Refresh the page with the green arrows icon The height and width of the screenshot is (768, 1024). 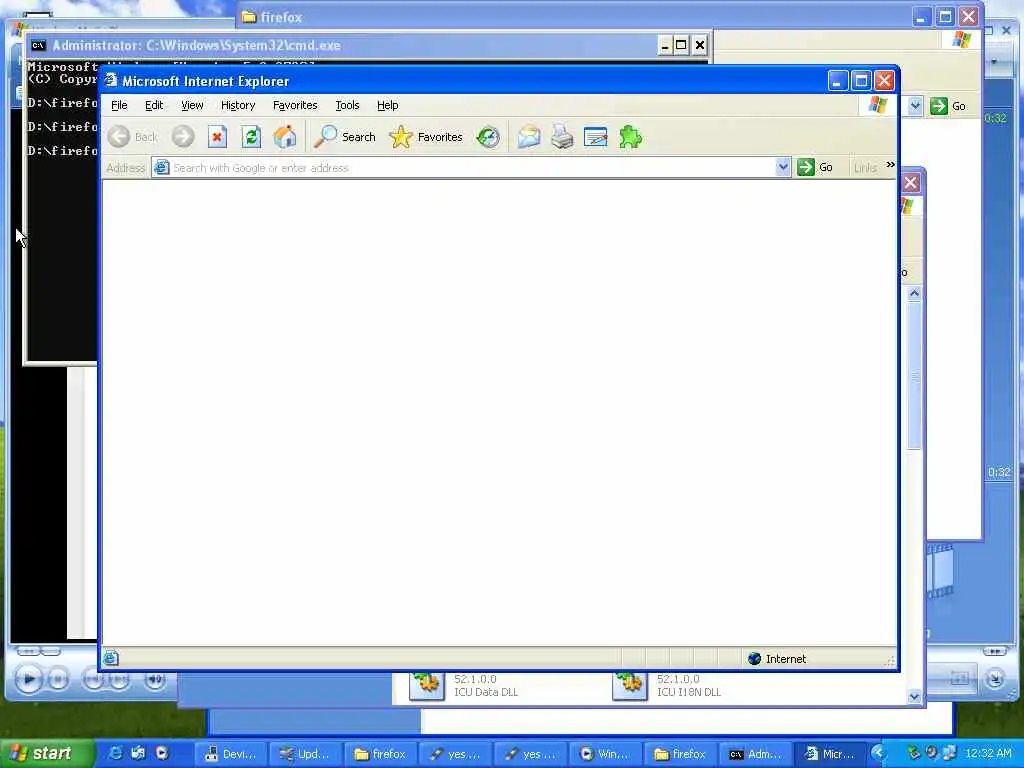[x=251, y=136]
